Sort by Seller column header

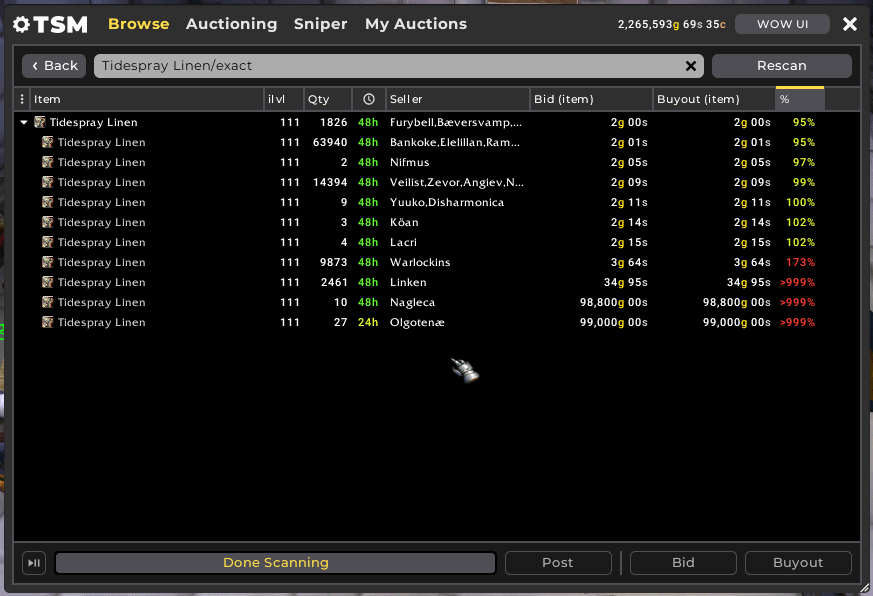458,99
